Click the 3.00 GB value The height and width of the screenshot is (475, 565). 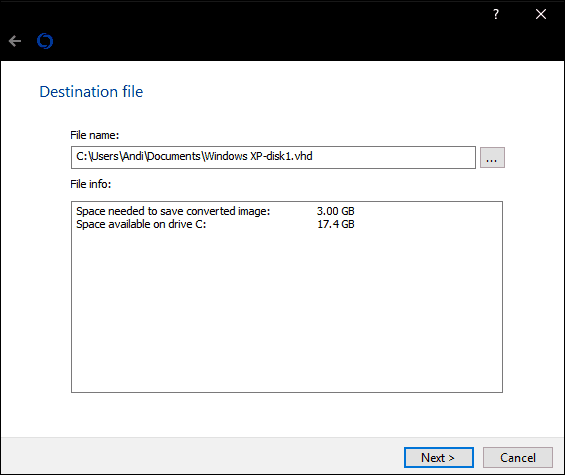[x=335, y=211]
